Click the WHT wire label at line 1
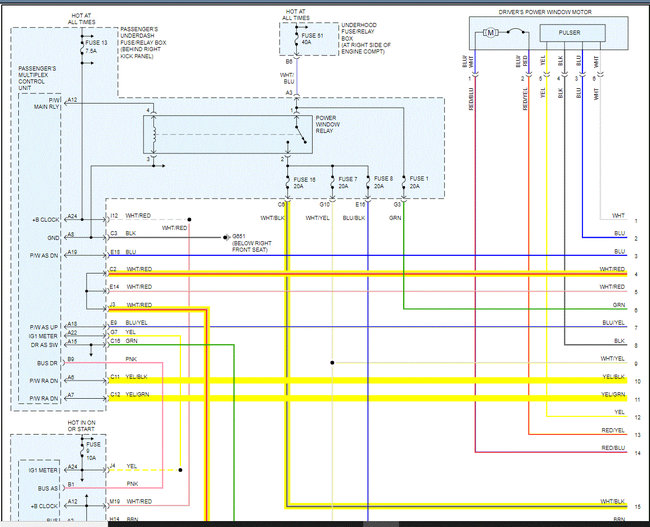The image size is (650, 527). (618, 216)
